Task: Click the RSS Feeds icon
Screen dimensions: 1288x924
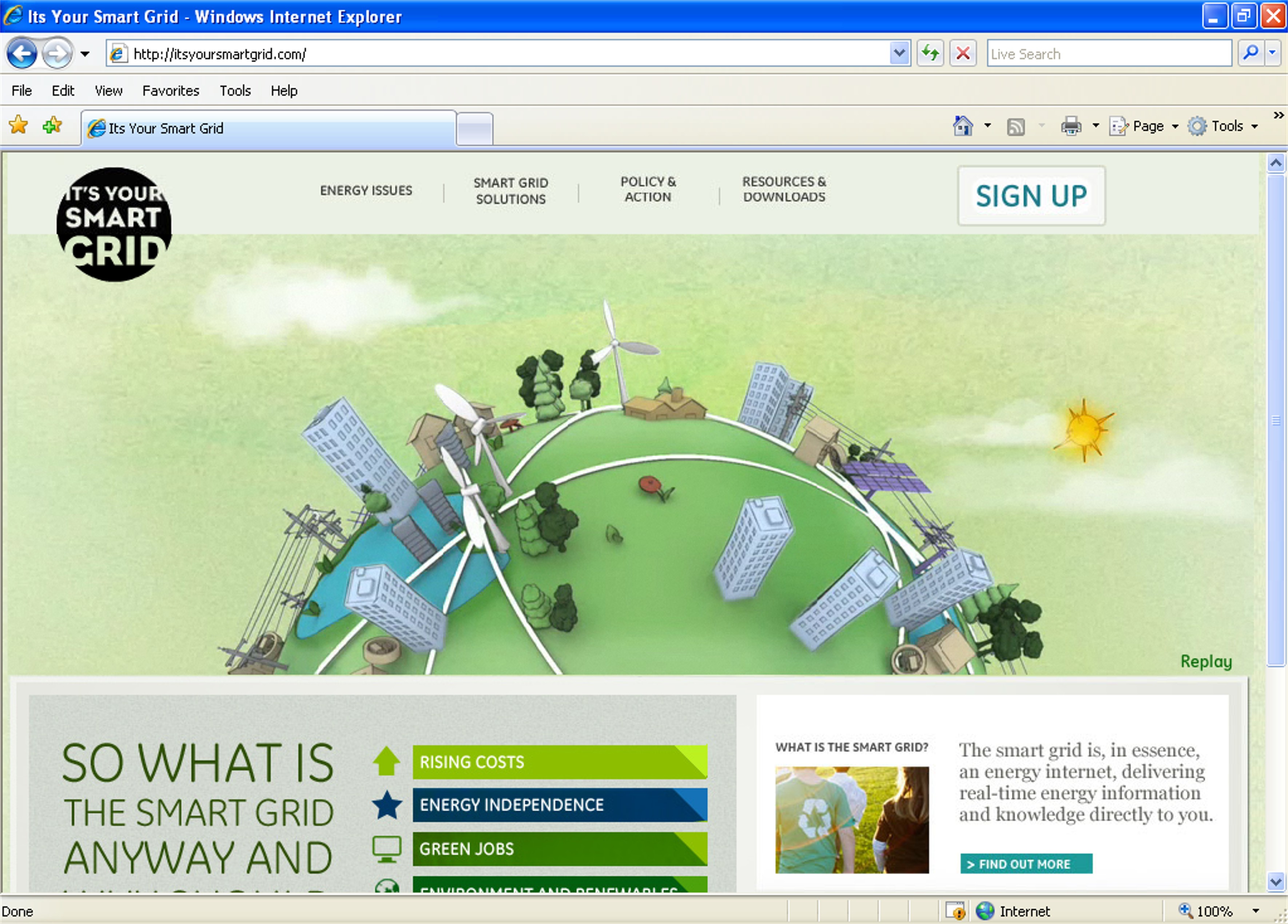Action: 1016,127
